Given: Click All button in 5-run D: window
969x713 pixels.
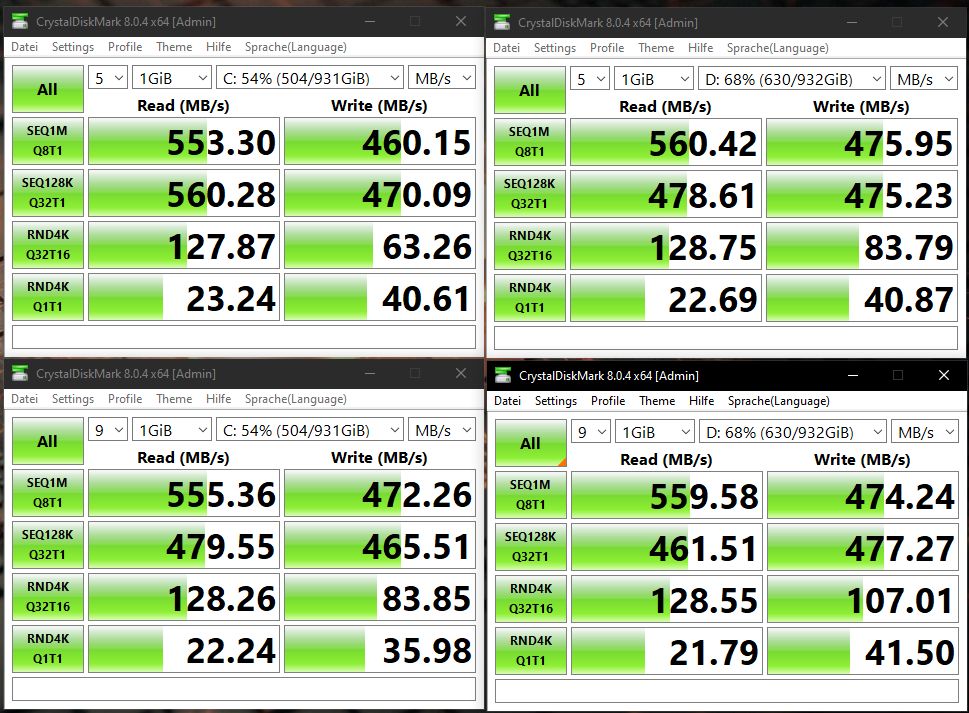Looking at the screenshot, I should coord(530,90).
